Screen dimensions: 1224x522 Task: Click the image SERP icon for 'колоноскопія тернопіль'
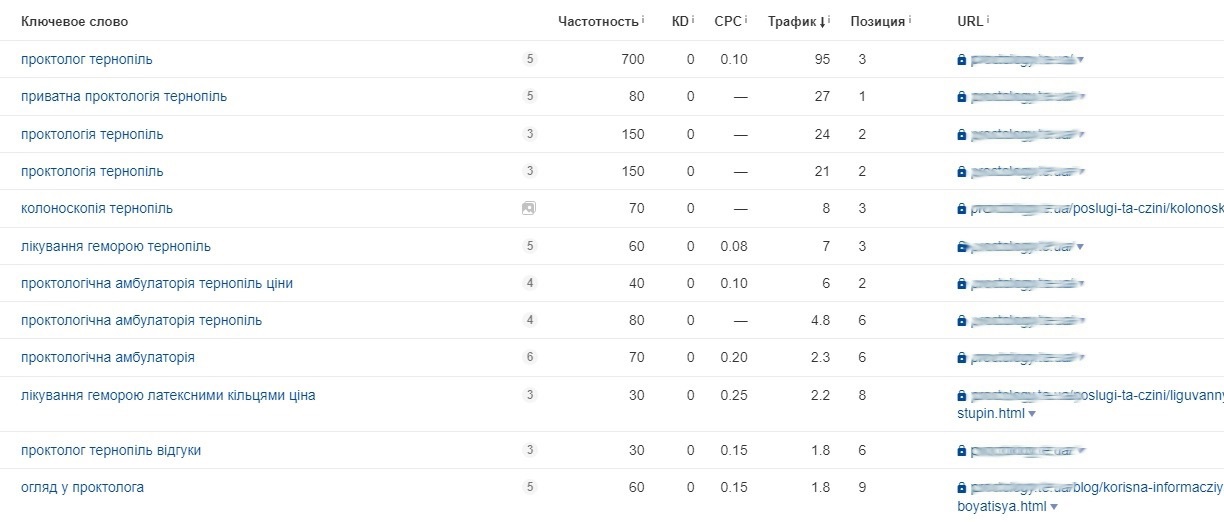point(529,208)
